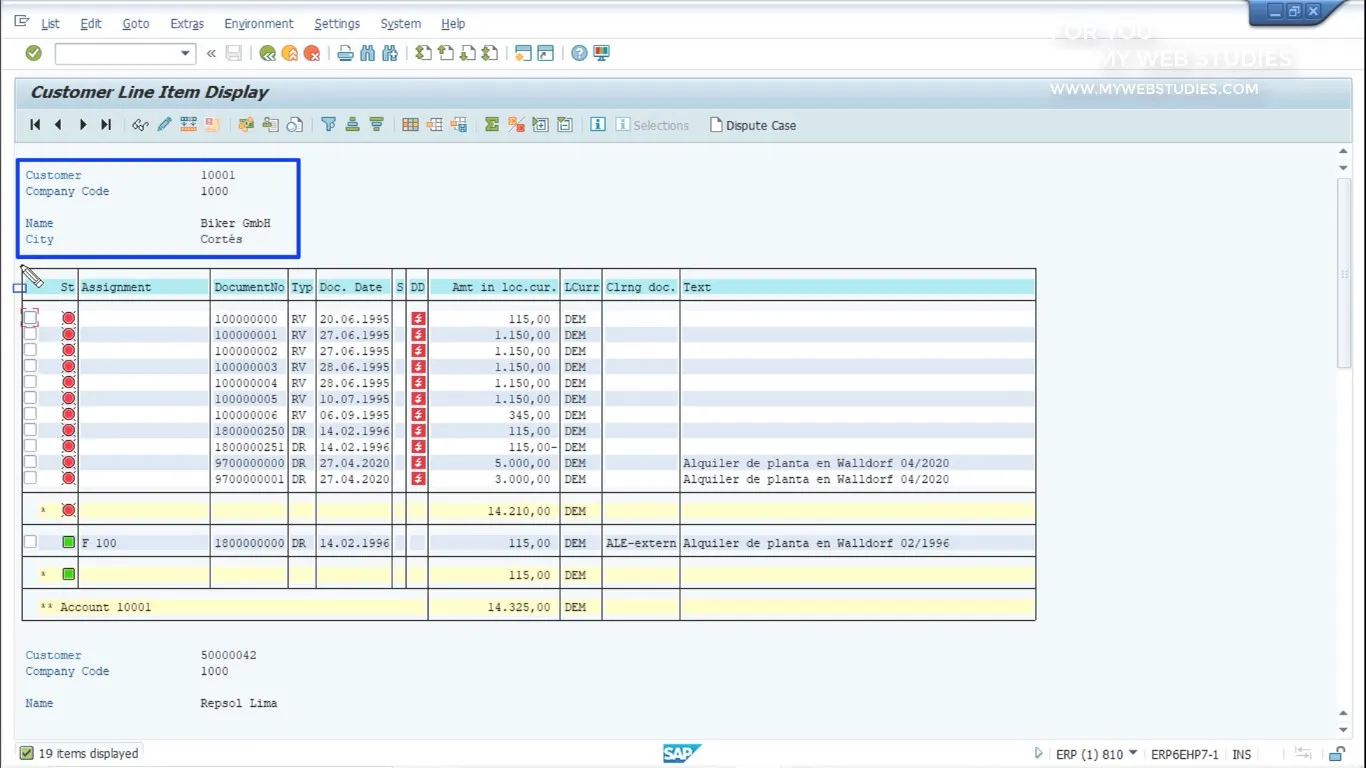
Task: Click inside the command input field
Action: [117, 53]
